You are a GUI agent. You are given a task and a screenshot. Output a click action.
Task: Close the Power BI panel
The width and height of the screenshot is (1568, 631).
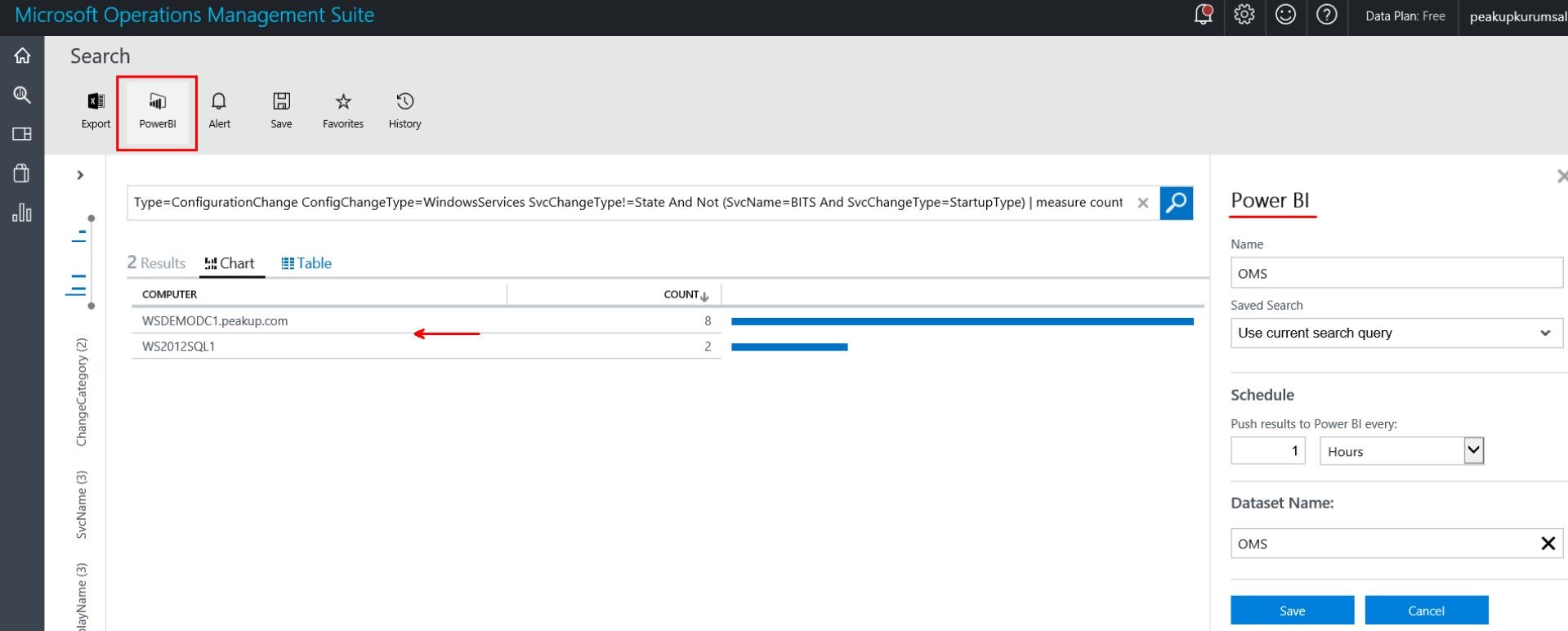pyautogui.click(x=1561, y=176)
